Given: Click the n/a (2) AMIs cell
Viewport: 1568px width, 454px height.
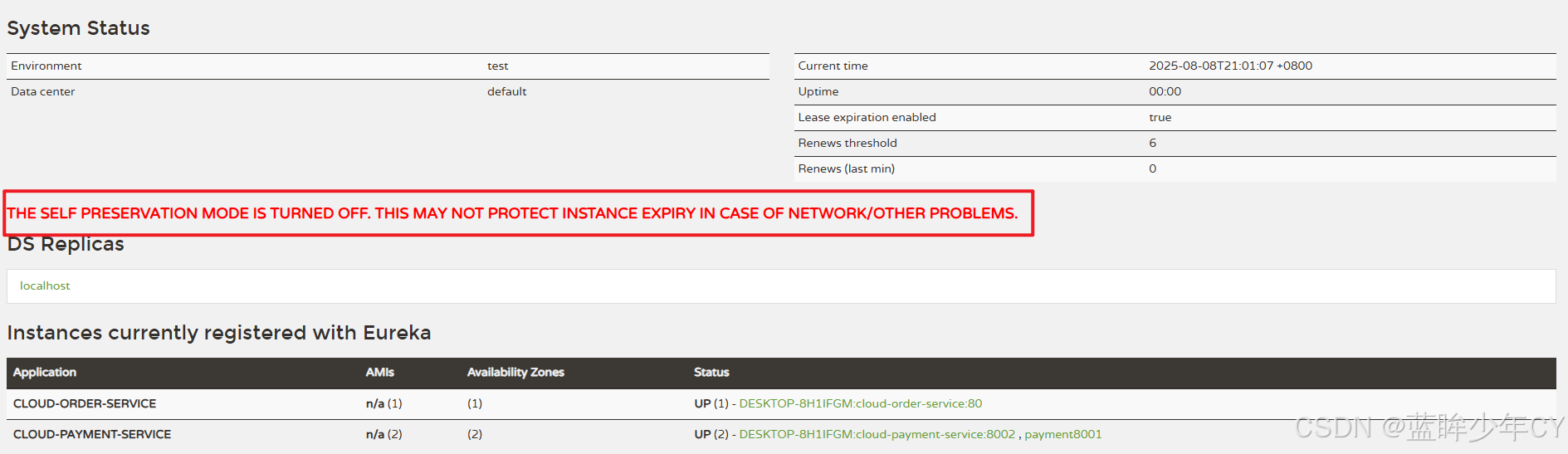Looking at the screenshot, I should (x=384, y=434).
